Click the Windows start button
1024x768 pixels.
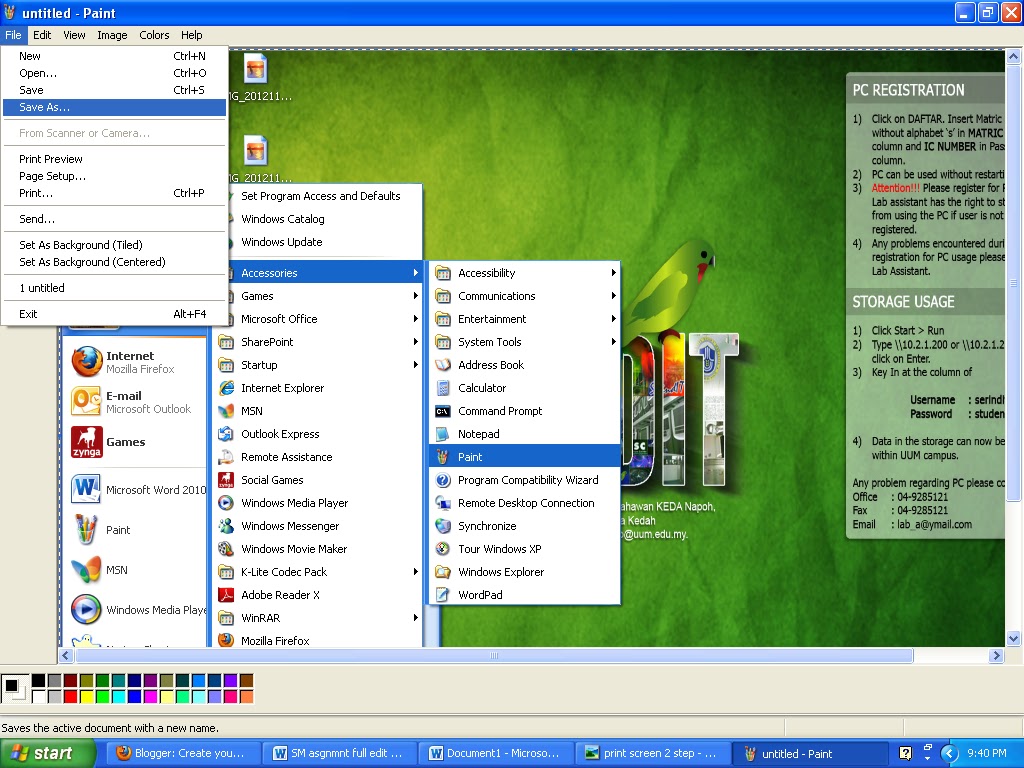coord(47,753)
